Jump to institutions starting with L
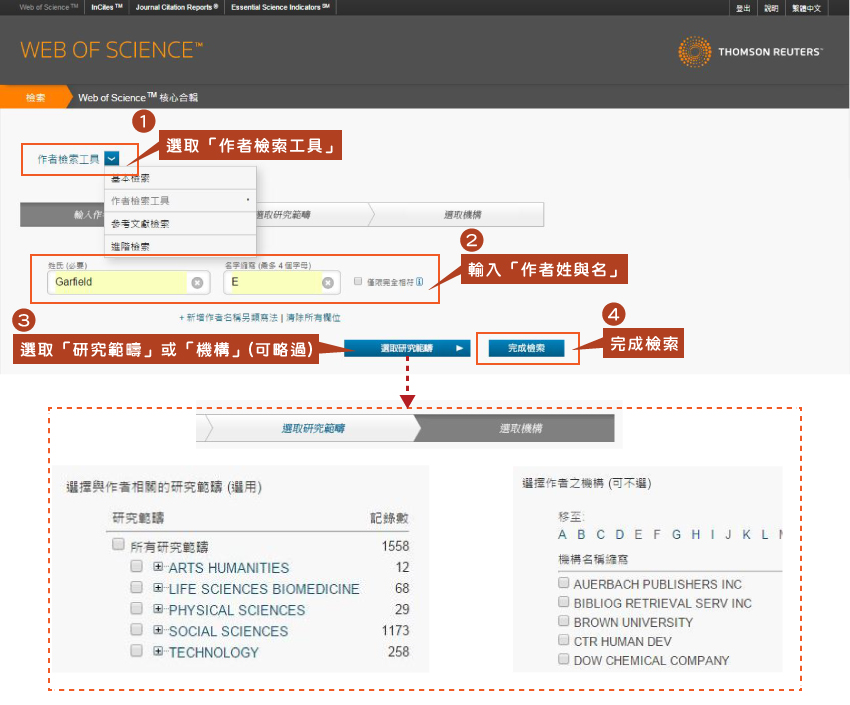The height and width of the screenshot is (705, 850). coord(764,534)
